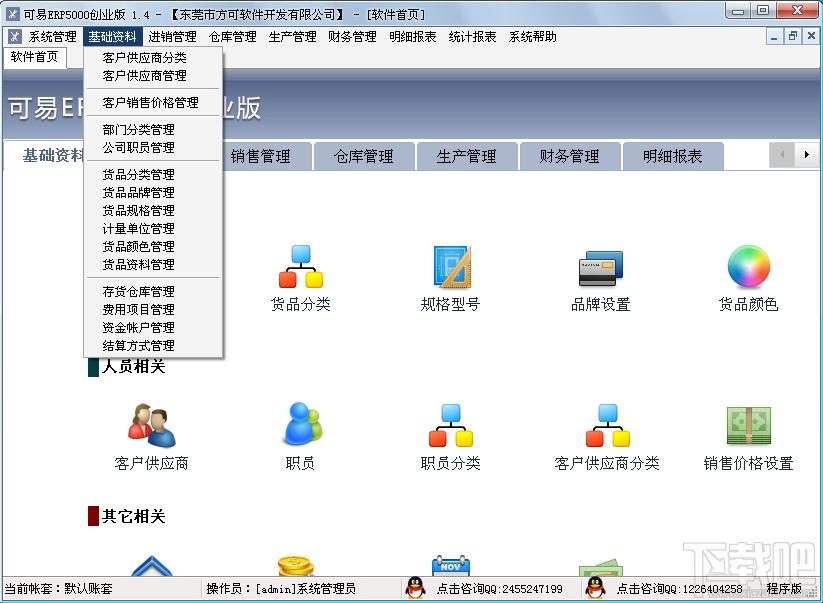Open the 货品分类 icon
Image resolution: width=823 pixels, height=603 pixels.
301,267
